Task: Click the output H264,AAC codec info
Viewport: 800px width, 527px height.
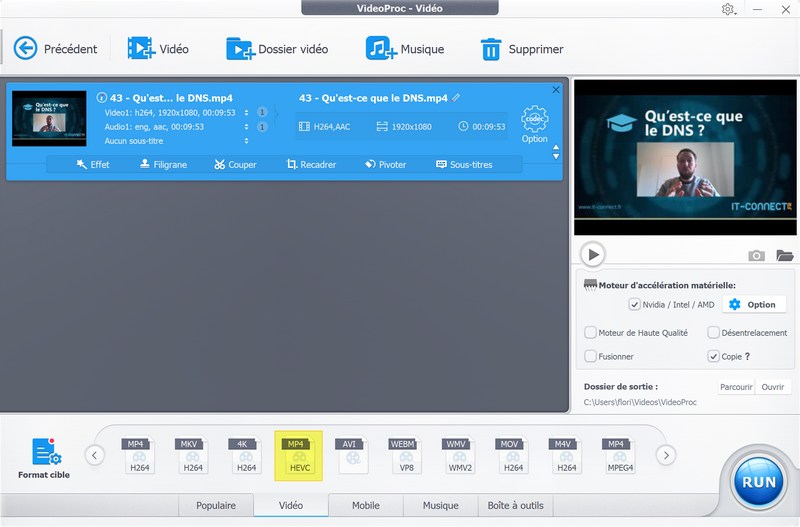Action: (324, 127)
